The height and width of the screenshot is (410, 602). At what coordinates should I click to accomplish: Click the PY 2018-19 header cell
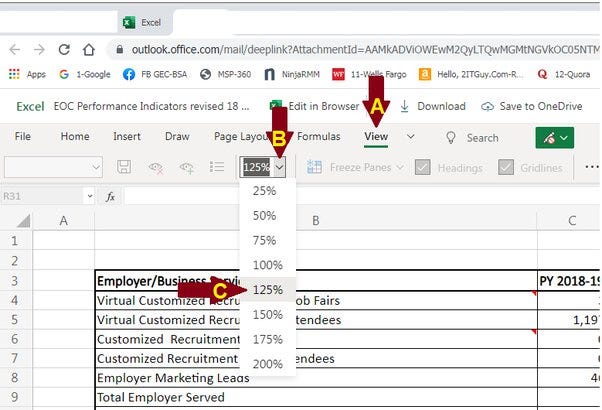coord(569,281)
